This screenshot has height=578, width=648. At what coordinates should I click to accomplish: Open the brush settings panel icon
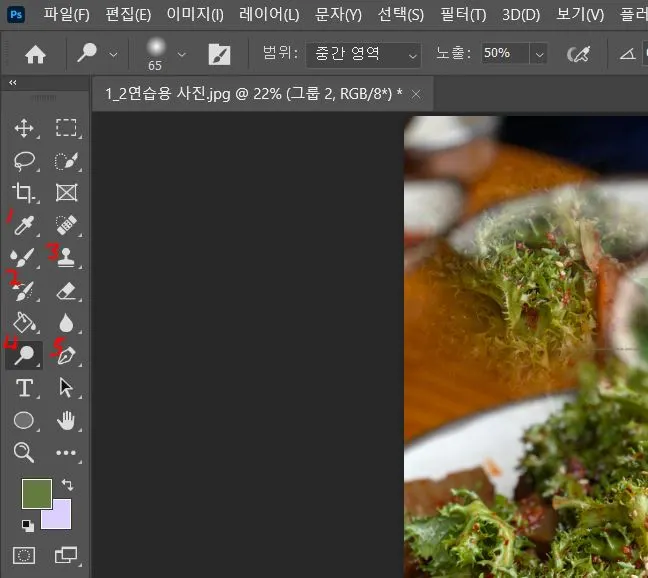219,55
